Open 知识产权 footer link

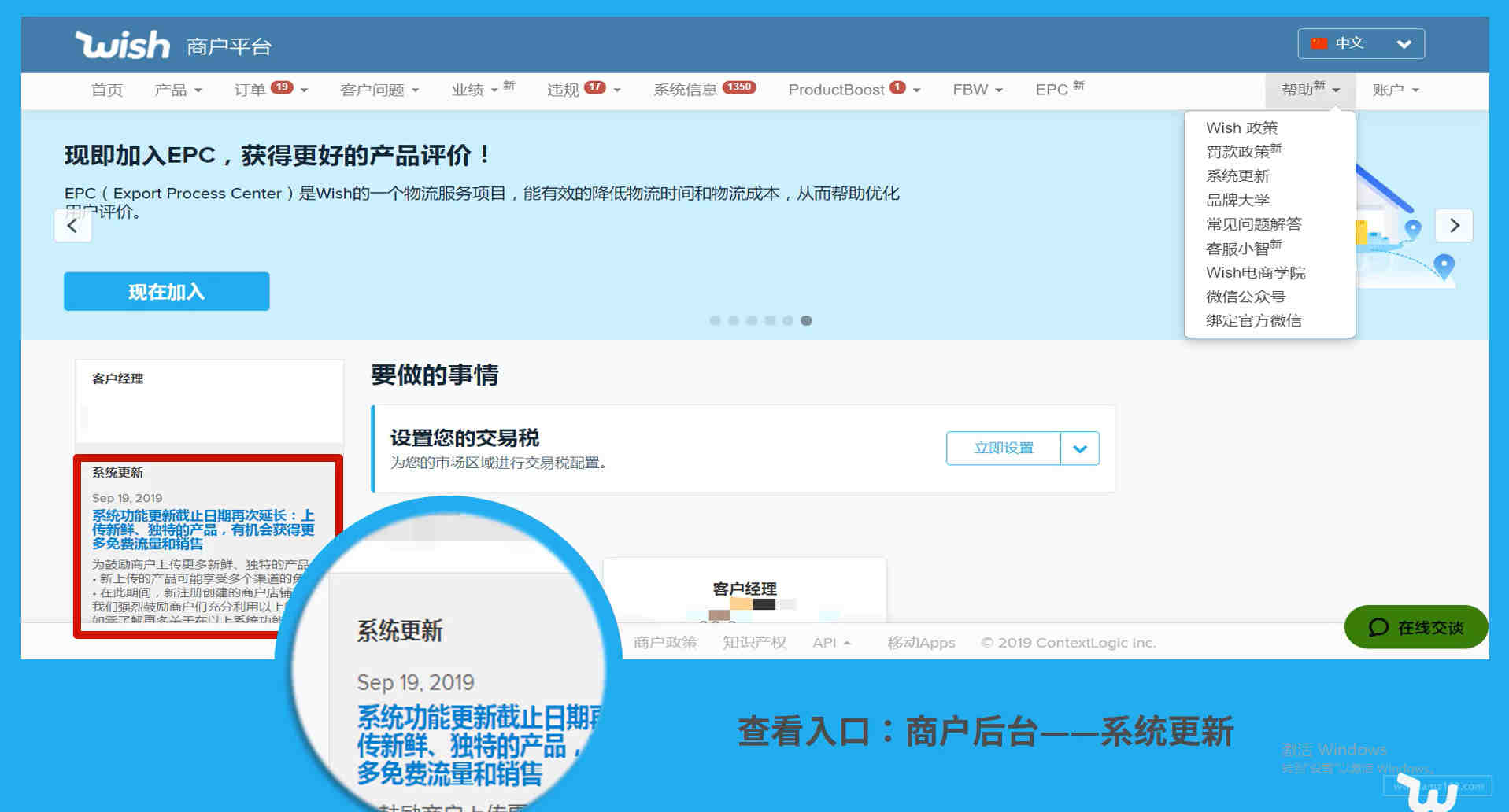tap(754, 642)
